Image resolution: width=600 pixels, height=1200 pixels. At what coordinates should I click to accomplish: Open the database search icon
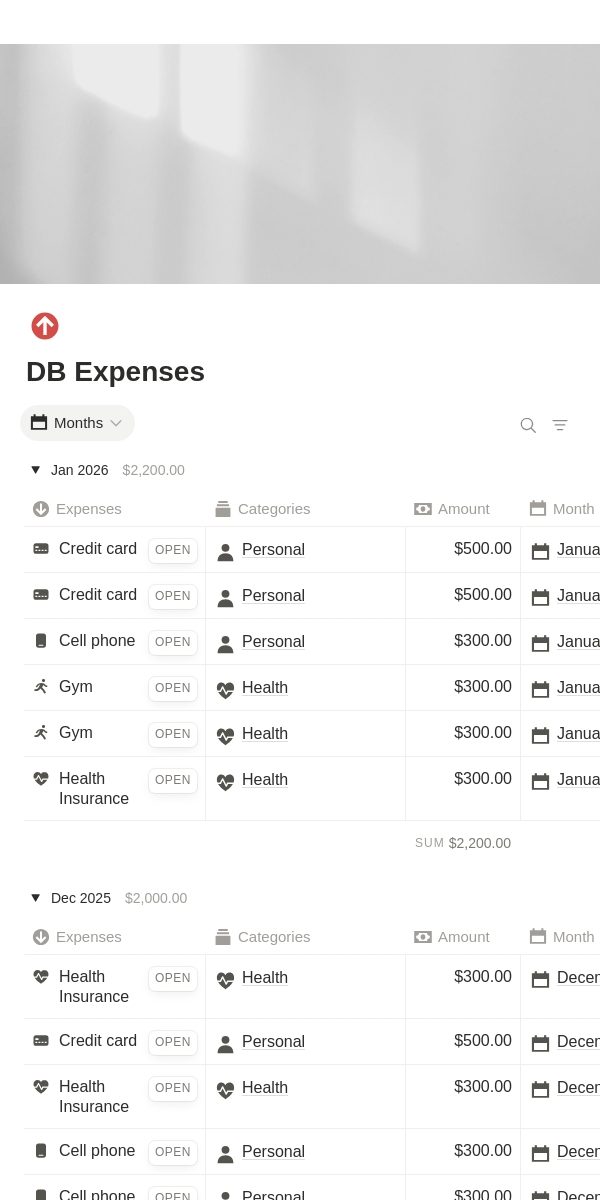point(528,425)
